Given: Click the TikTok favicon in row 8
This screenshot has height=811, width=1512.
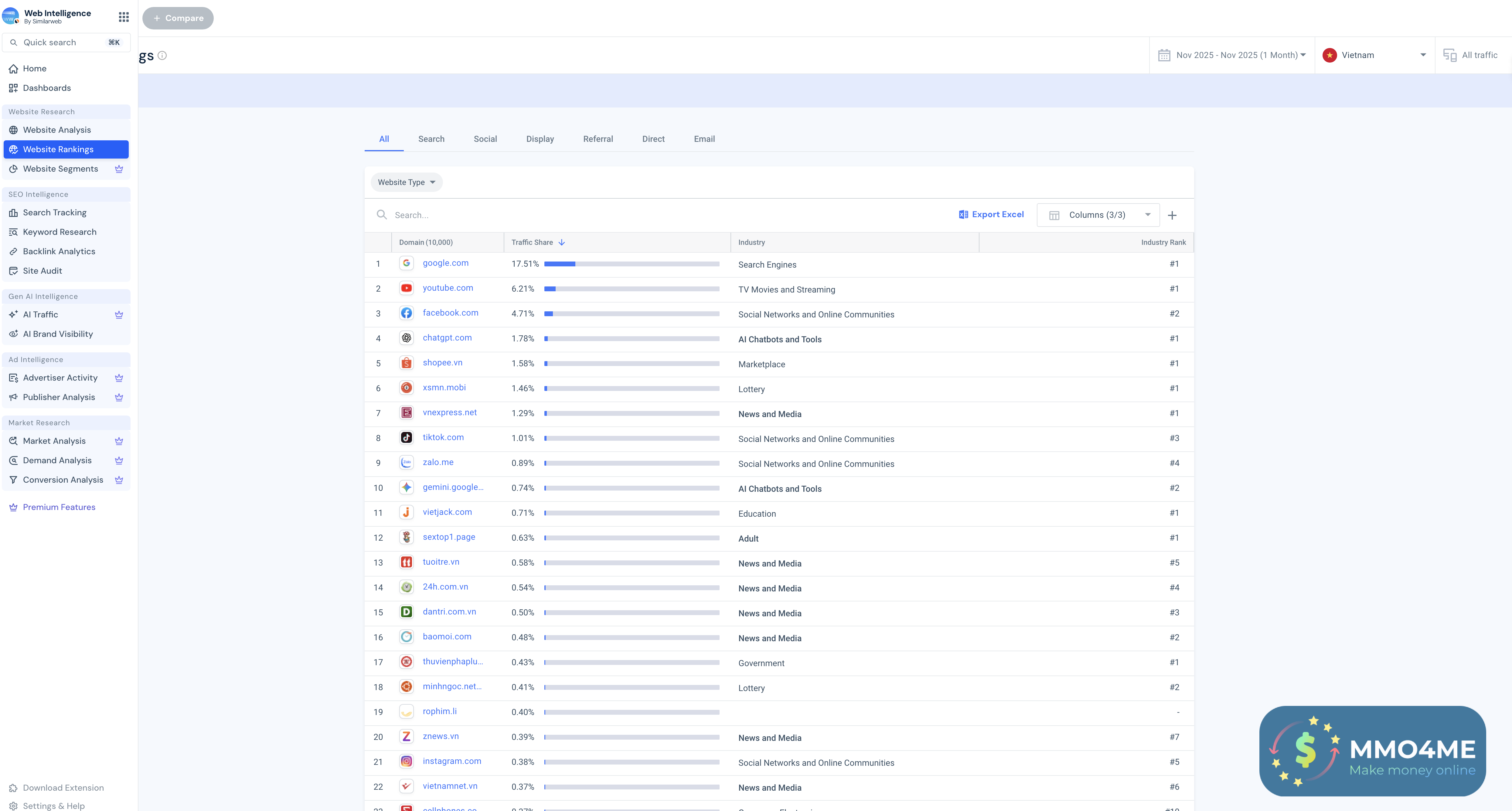Looking at the screenshot, I should 406,437.
